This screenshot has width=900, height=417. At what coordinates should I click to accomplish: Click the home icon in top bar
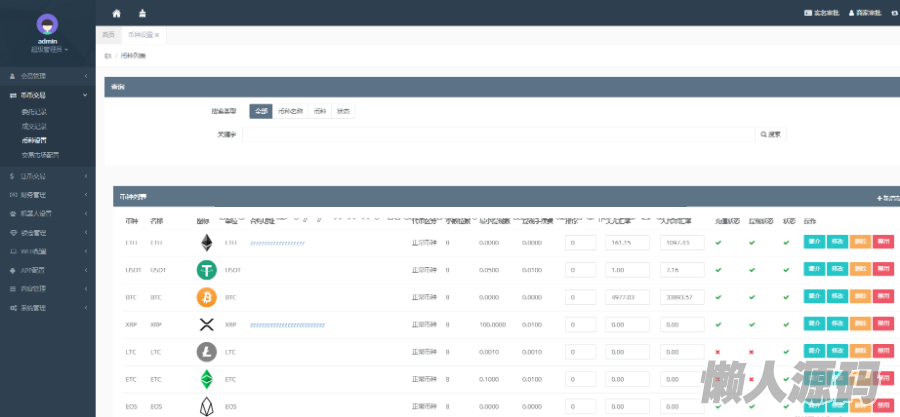pyautogui.click(x=117, y=13)
